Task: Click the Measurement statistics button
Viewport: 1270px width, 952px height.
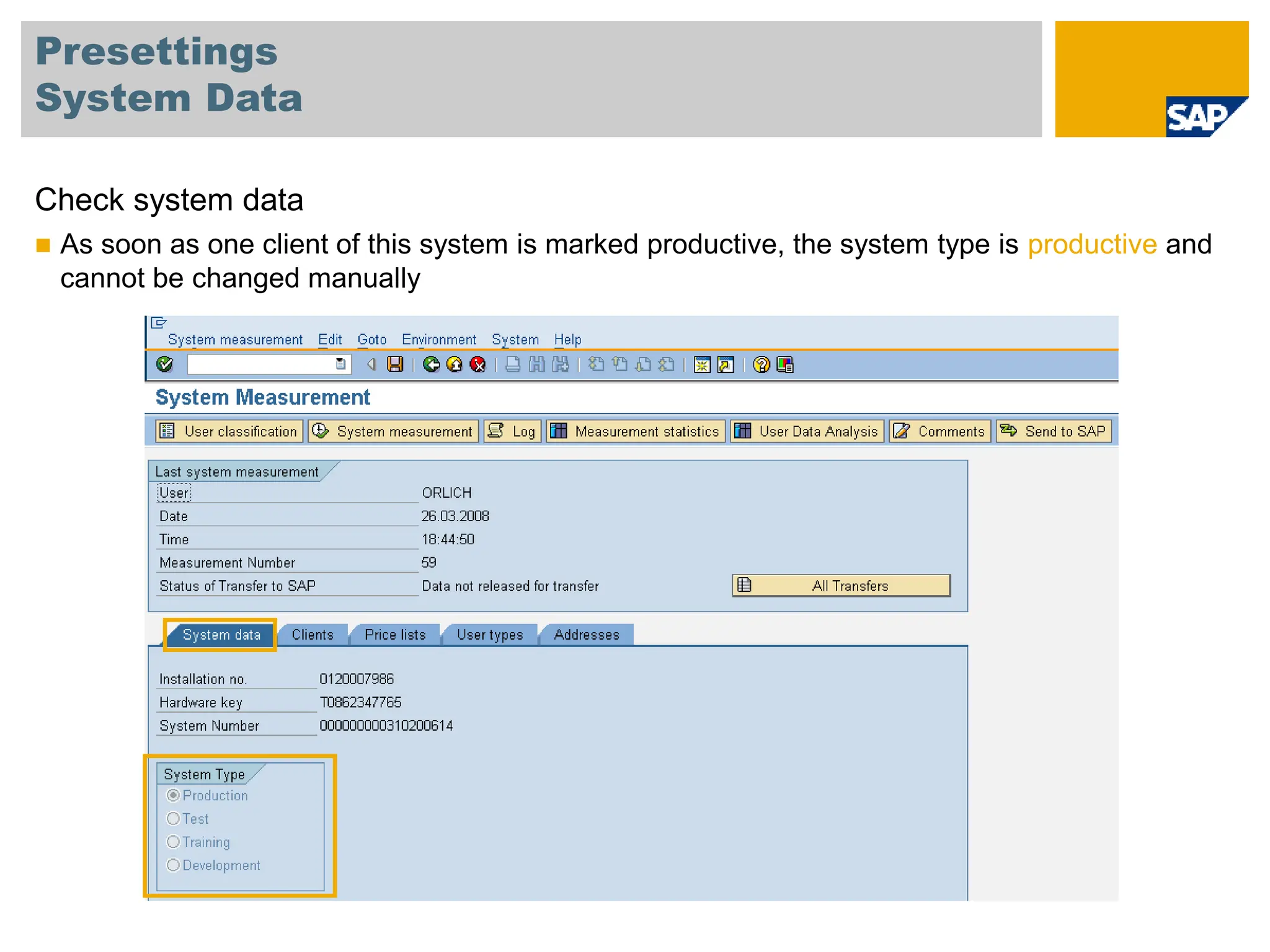Action: (x=636, y=431)
